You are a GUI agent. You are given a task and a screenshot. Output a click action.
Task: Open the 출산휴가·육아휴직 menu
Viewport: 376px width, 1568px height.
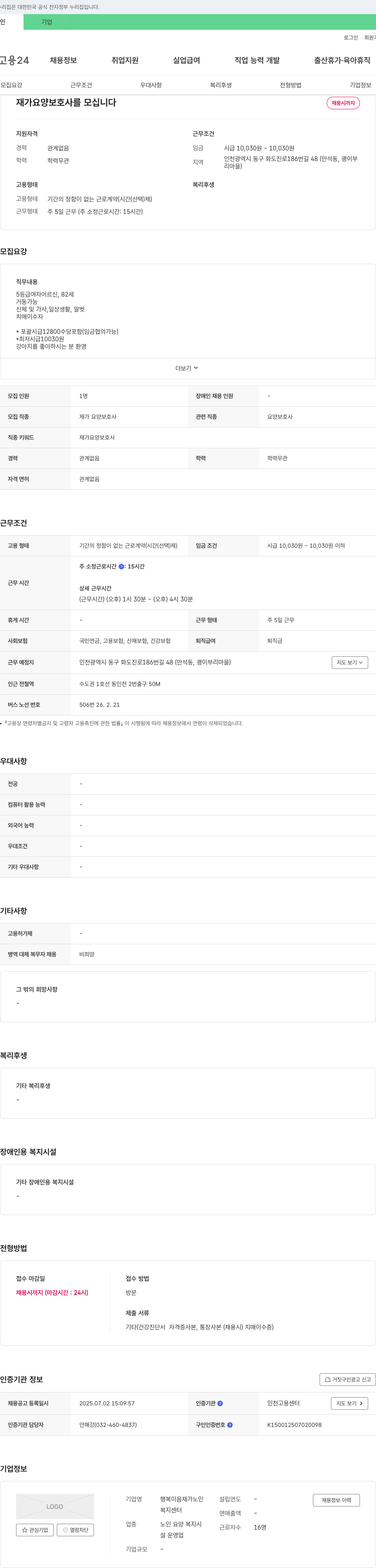pyautogui.click(x=342, y=60)
